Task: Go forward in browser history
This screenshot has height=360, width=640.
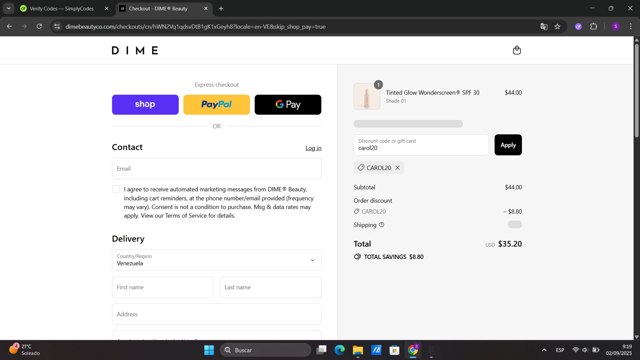Action: click(24, 27)
